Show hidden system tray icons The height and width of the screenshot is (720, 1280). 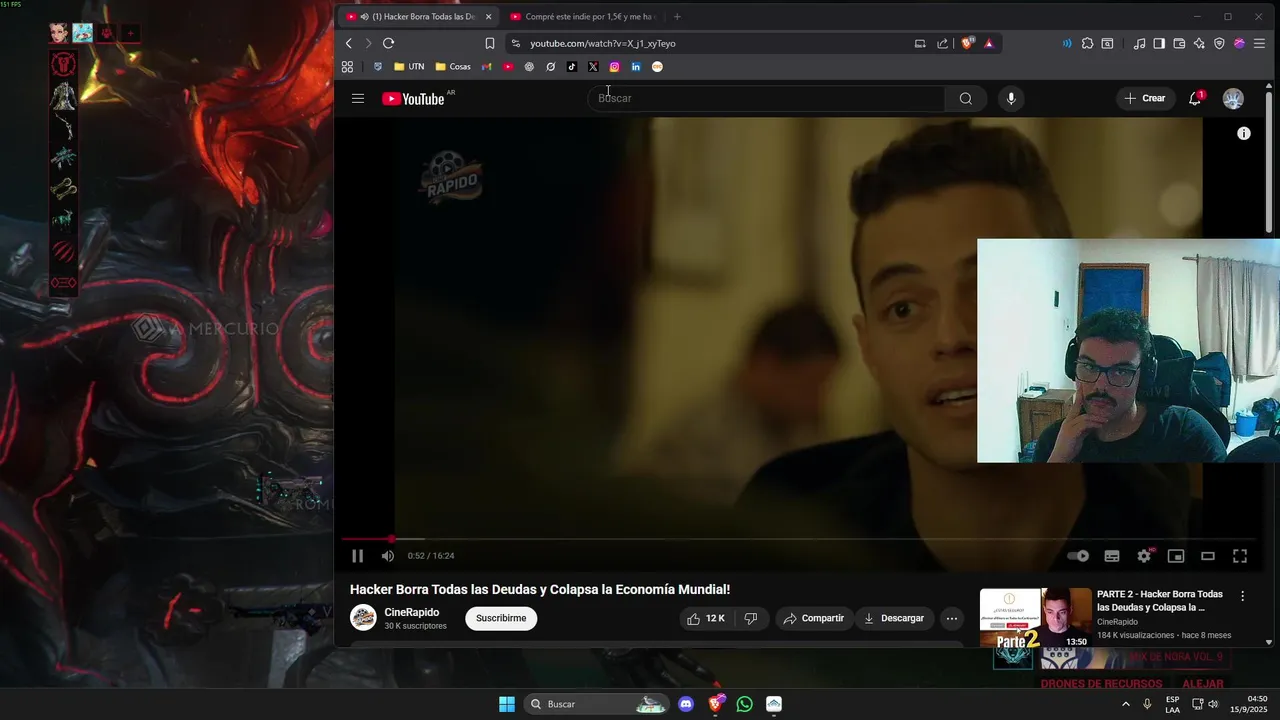[1125, 704]
